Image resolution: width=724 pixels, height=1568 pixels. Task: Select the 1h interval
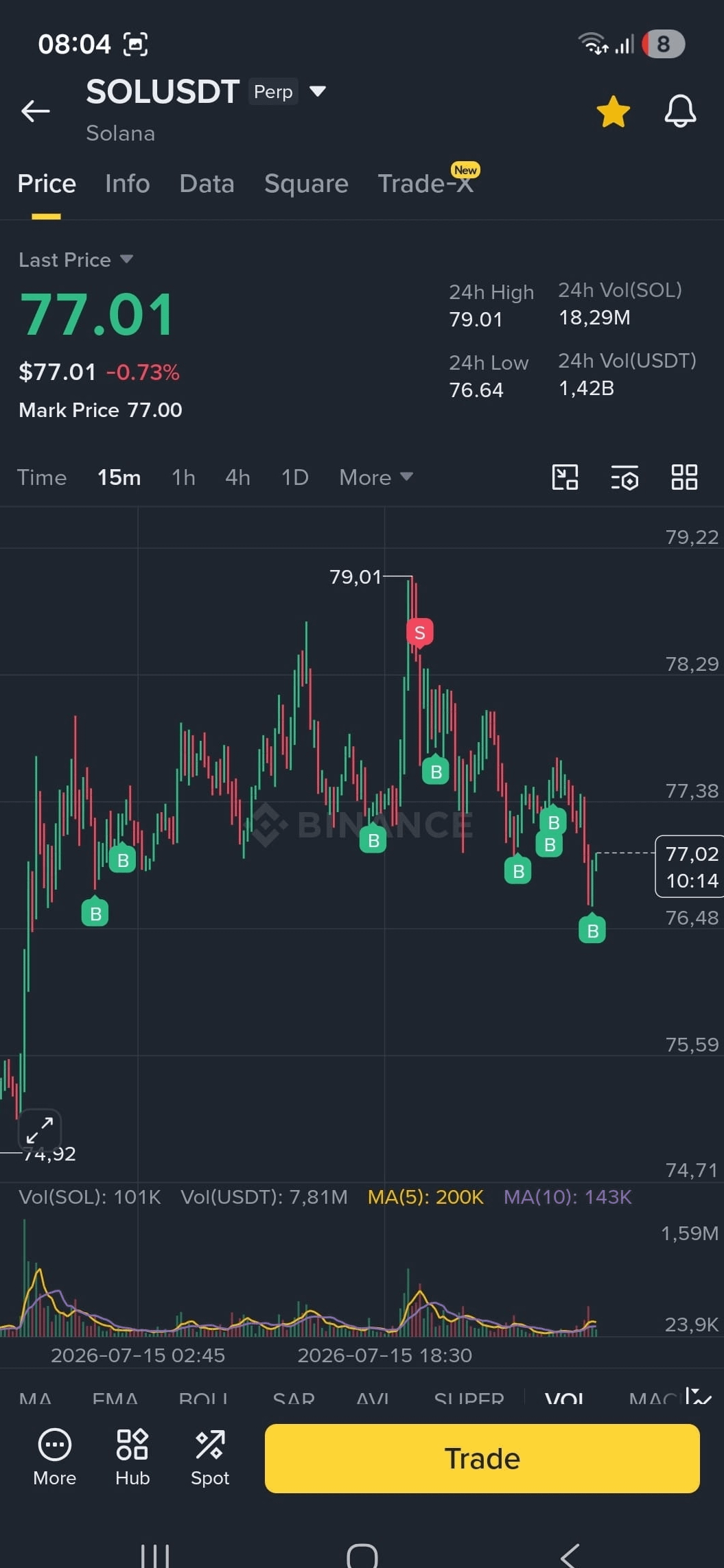[x=183, y=477]
